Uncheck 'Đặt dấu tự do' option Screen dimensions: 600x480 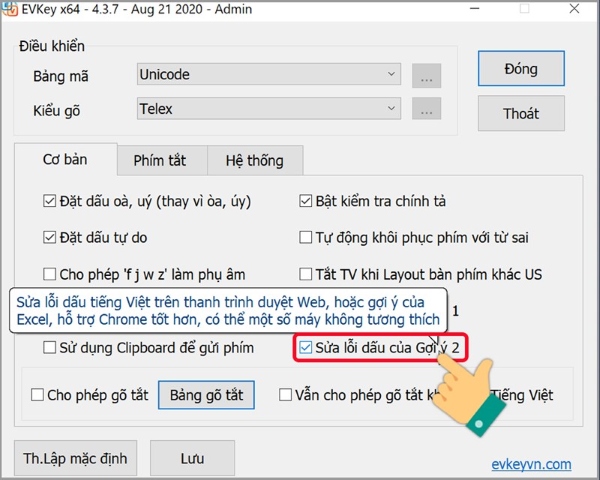(x=51, y=238)
